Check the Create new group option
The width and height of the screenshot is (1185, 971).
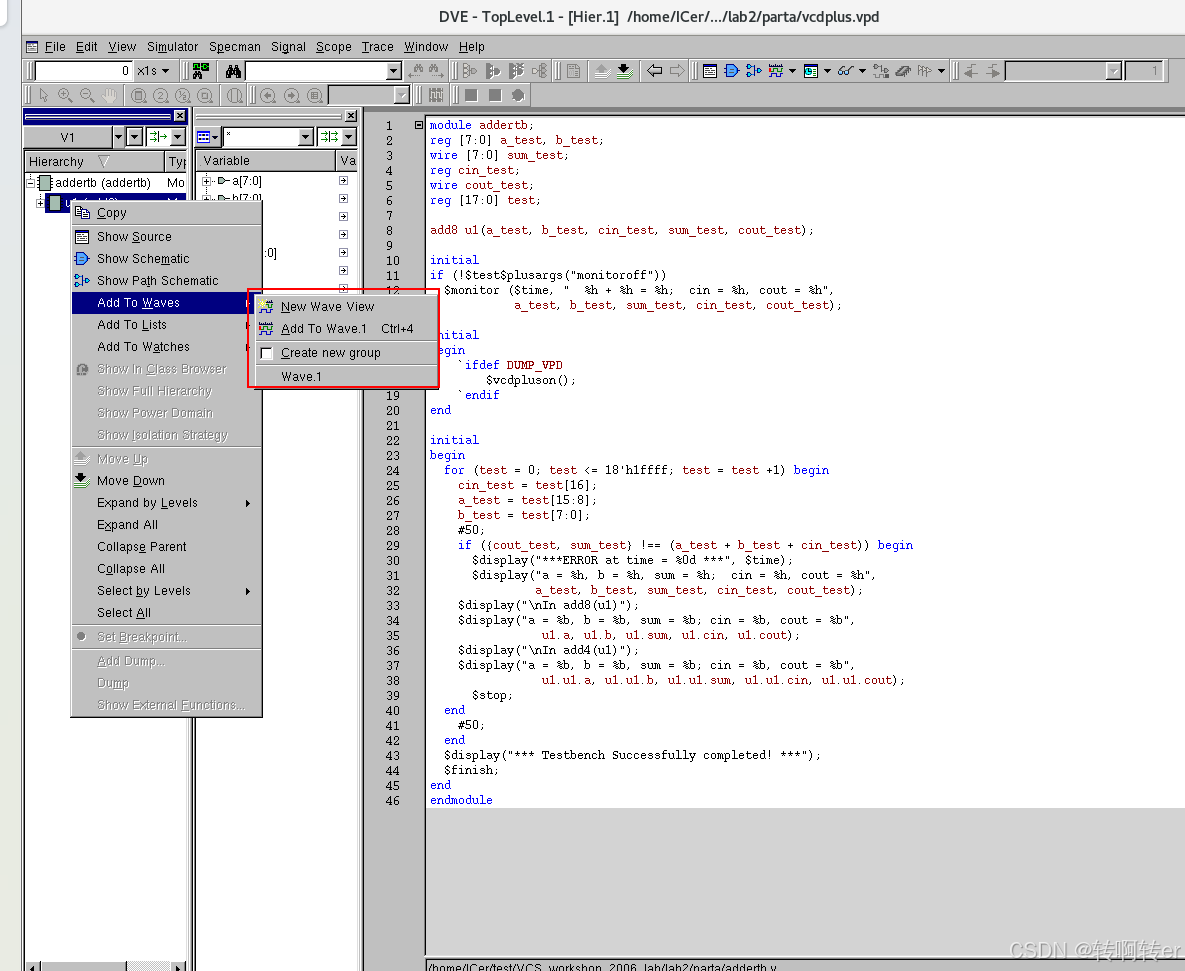(266, 352)
